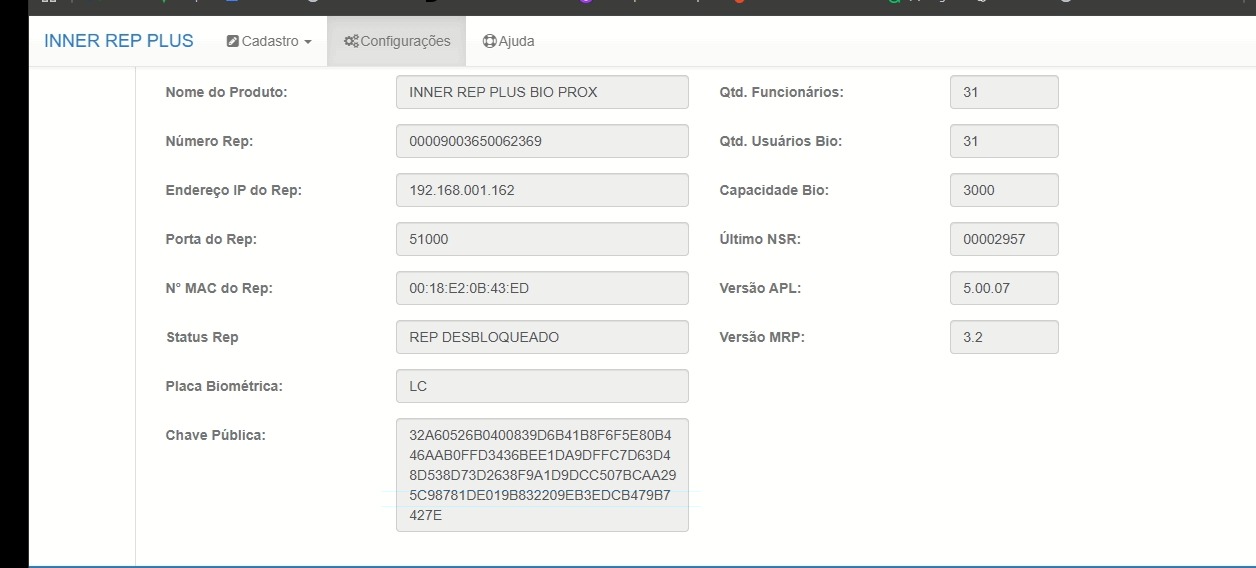
Task: Click the Último NSR field
Action: pyautogui.click(x=1003, y=239)
